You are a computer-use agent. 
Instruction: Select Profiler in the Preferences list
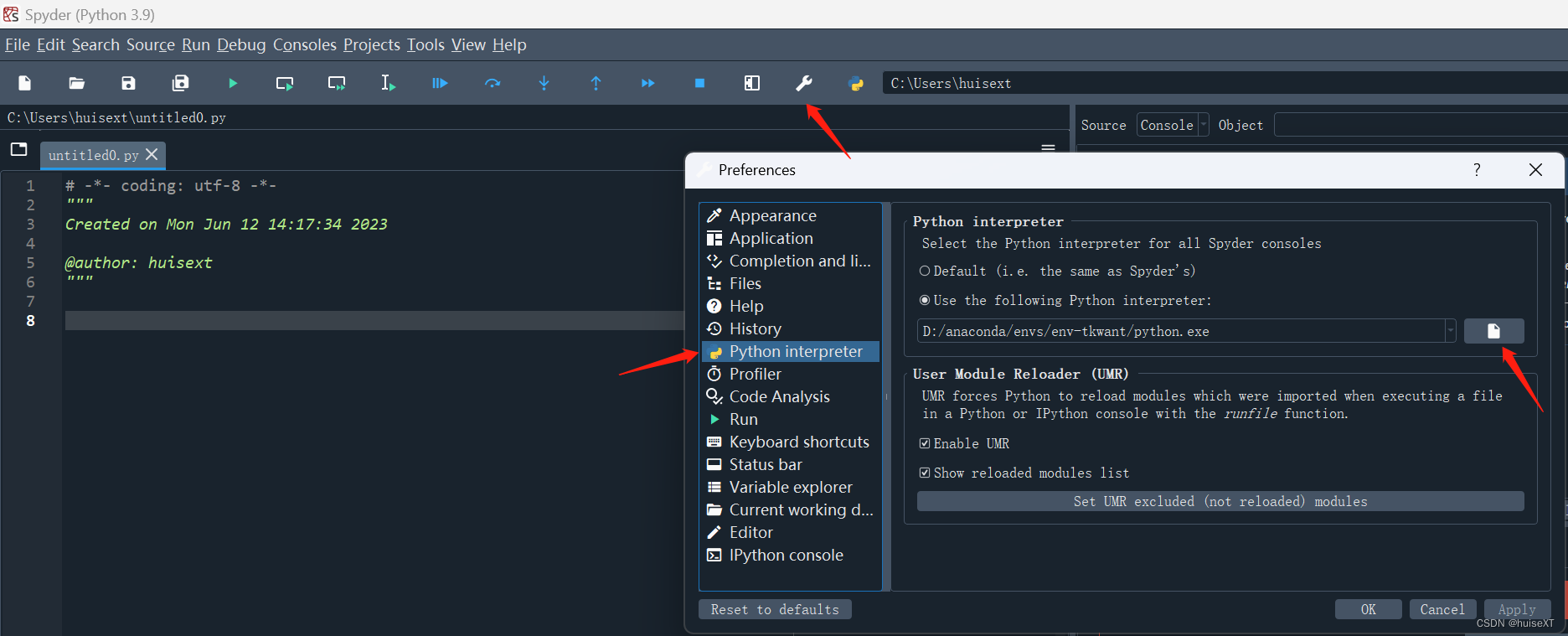(791, 374)
